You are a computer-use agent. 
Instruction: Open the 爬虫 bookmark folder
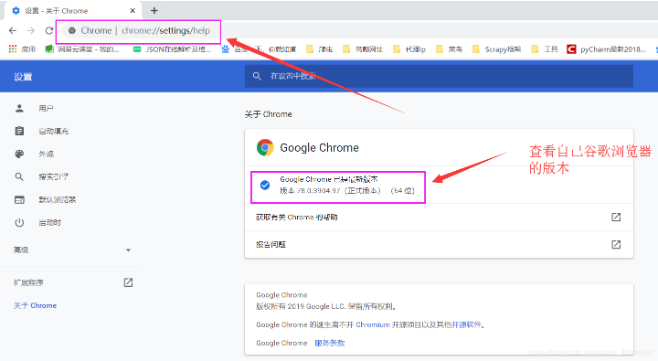click(319, 49)
